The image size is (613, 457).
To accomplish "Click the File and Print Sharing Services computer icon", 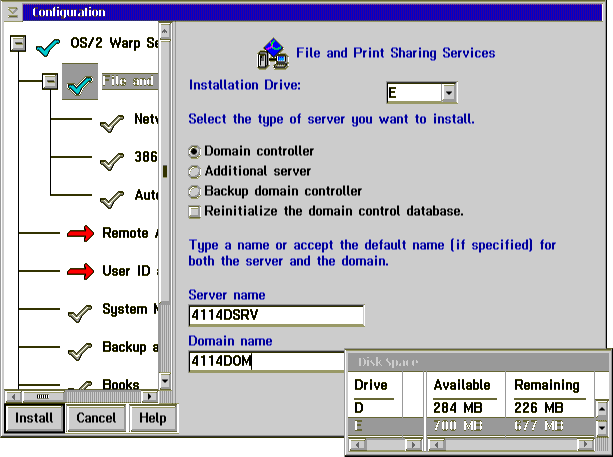I will click(273, 54).
